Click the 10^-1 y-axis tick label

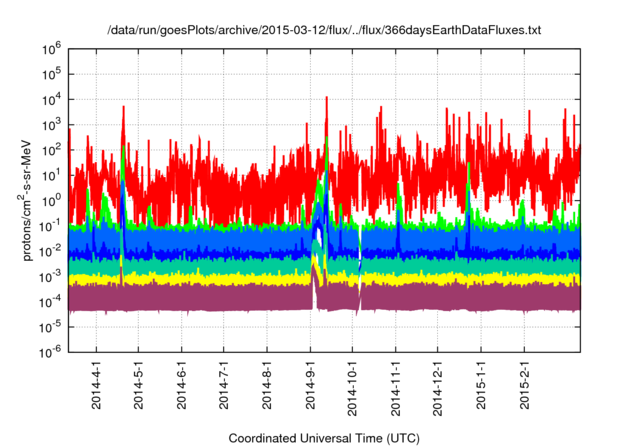click(50, 226)
